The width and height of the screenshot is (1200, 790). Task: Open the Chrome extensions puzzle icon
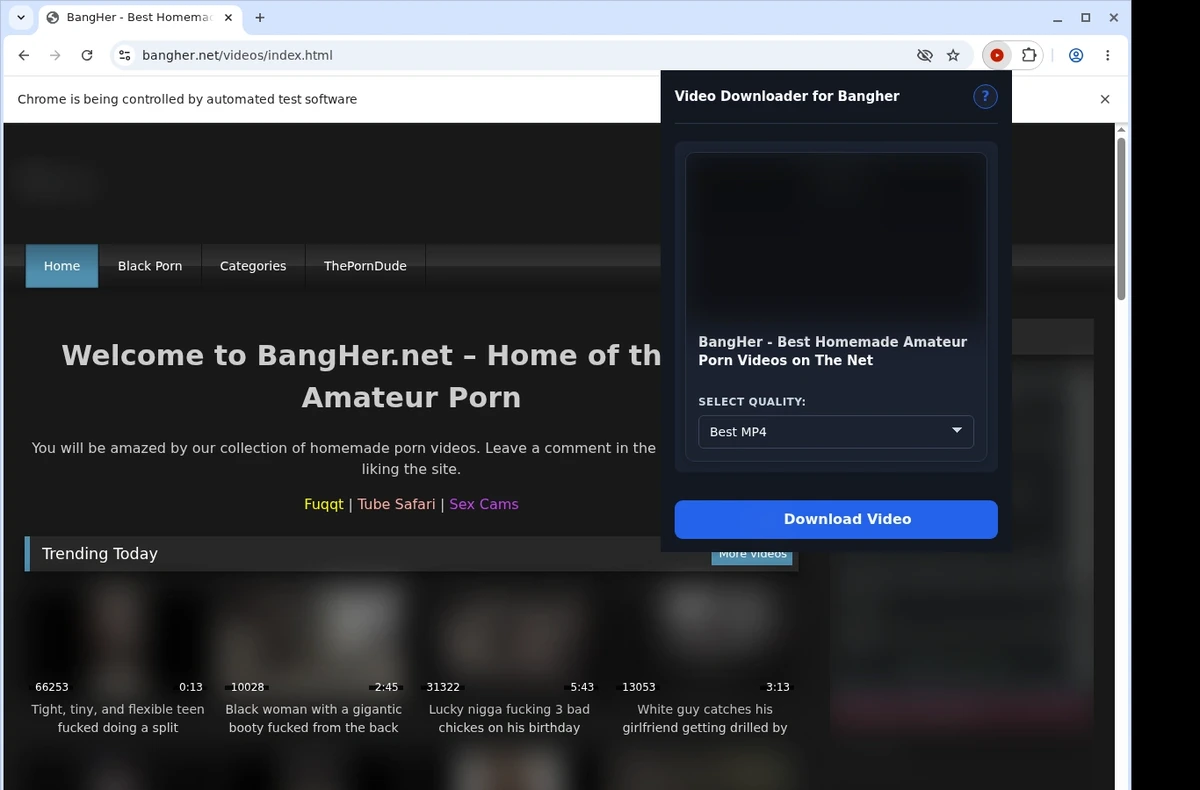click(1028, 55)
